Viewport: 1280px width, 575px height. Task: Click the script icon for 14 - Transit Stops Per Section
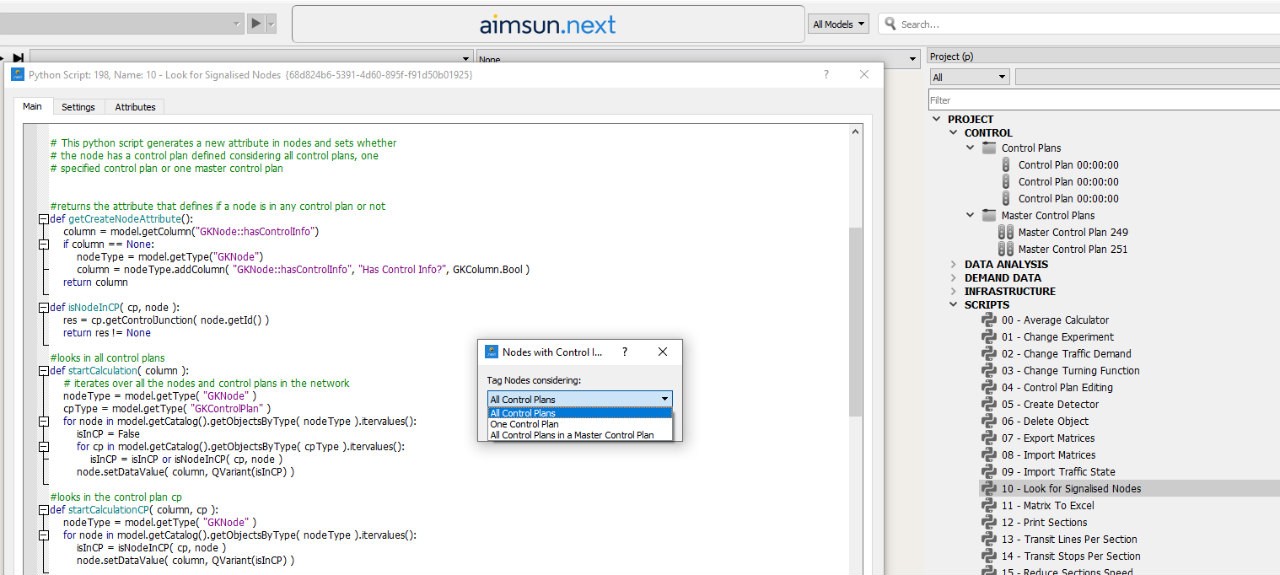(x=990, y=556)
